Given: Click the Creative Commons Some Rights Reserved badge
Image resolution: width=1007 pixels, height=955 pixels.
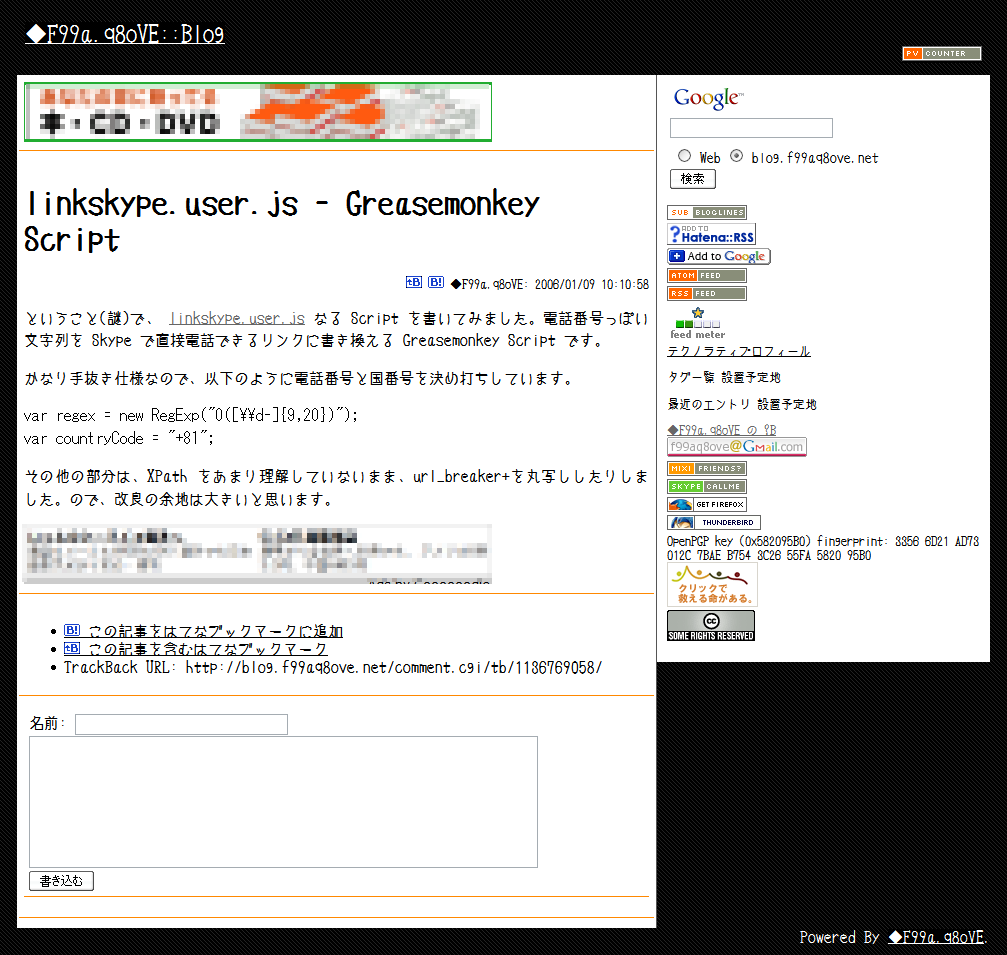Looking at the screenshot, I should point(710,626).
